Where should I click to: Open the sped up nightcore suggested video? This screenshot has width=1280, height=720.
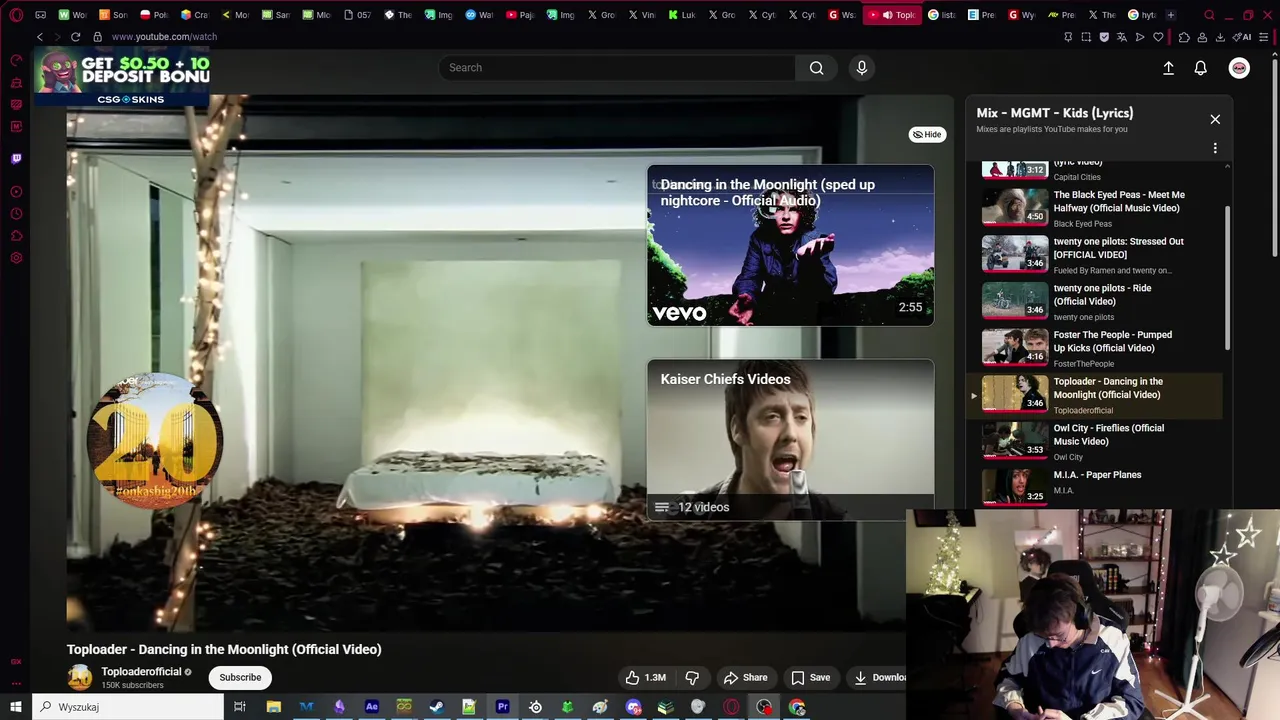790,245
